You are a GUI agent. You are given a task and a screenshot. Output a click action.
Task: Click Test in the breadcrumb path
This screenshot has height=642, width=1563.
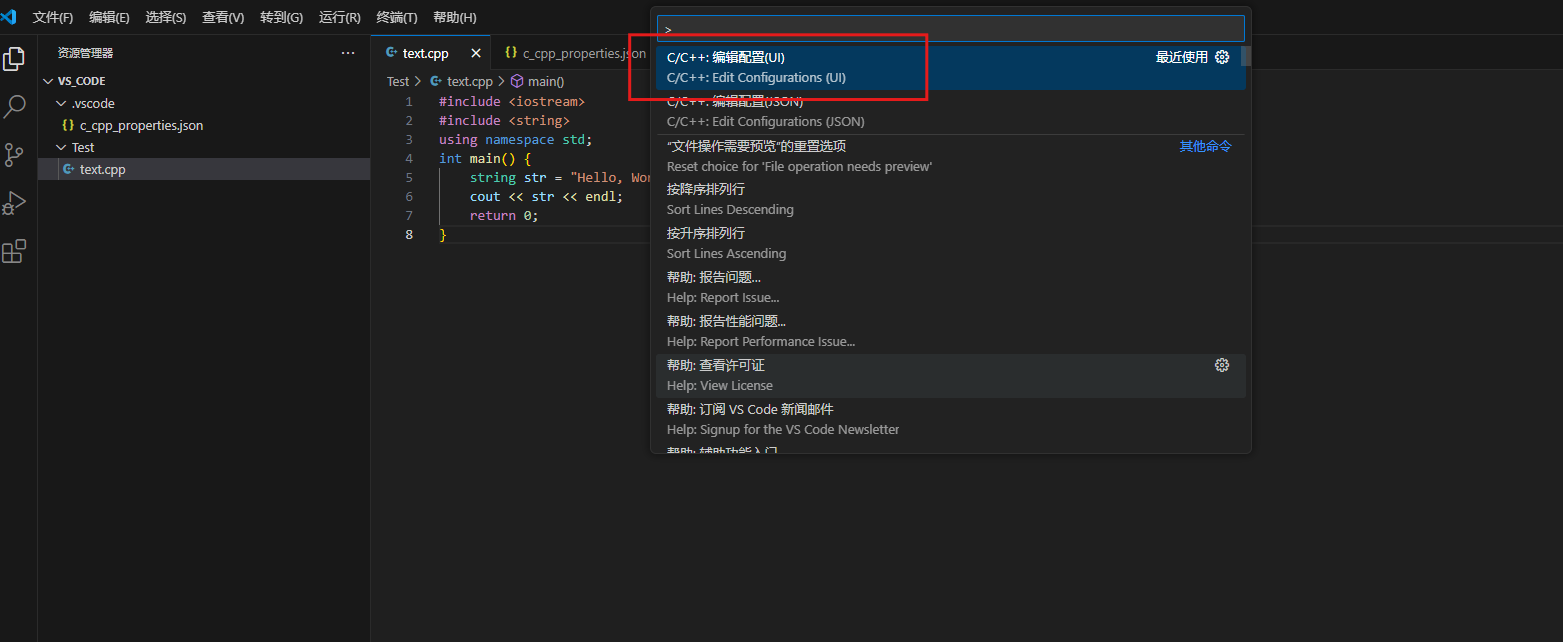coord(398,82)
